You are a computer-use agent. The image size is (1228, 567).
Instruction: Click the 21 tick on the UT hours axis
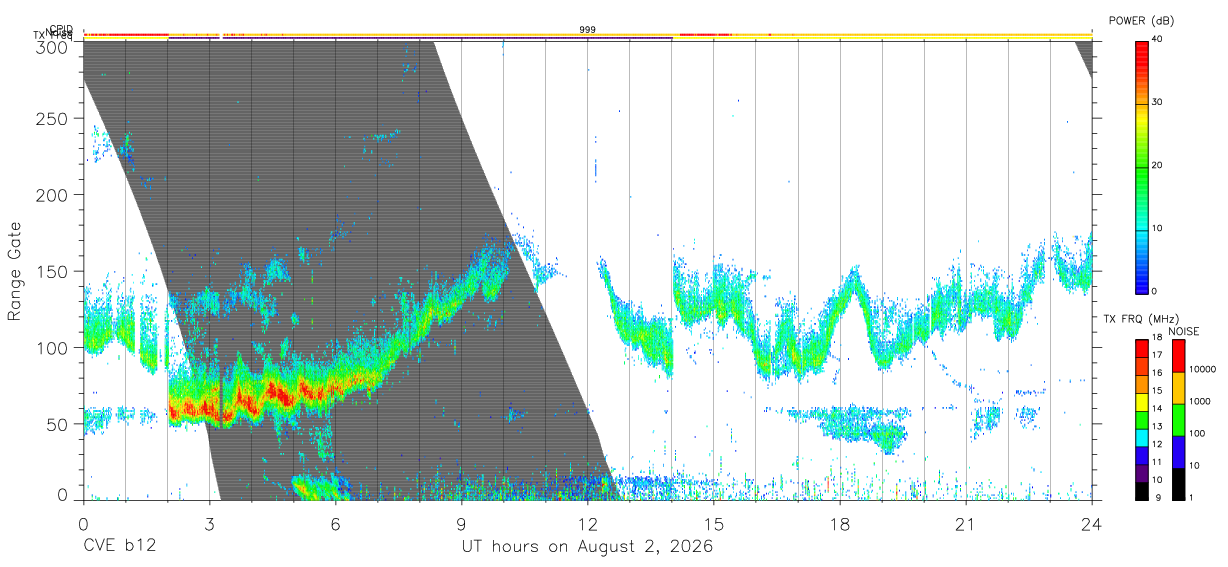(x=965, y=523)
